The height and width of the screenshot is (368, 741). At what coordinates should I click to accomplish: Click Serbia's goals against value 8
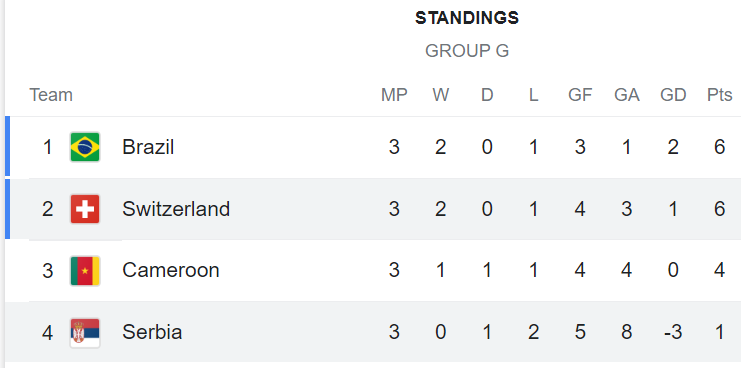627,333
